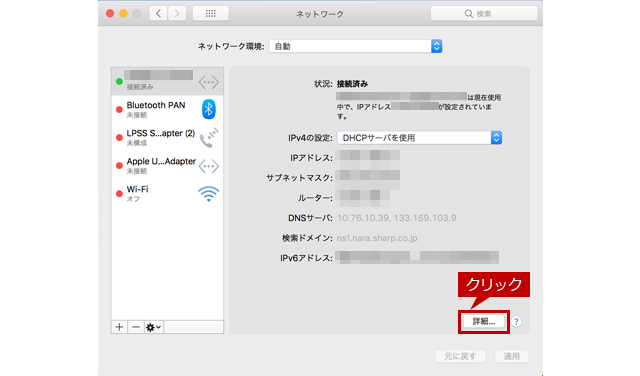Click the phone modem icon
The image size is (640, 376).
tap(209, 138)
